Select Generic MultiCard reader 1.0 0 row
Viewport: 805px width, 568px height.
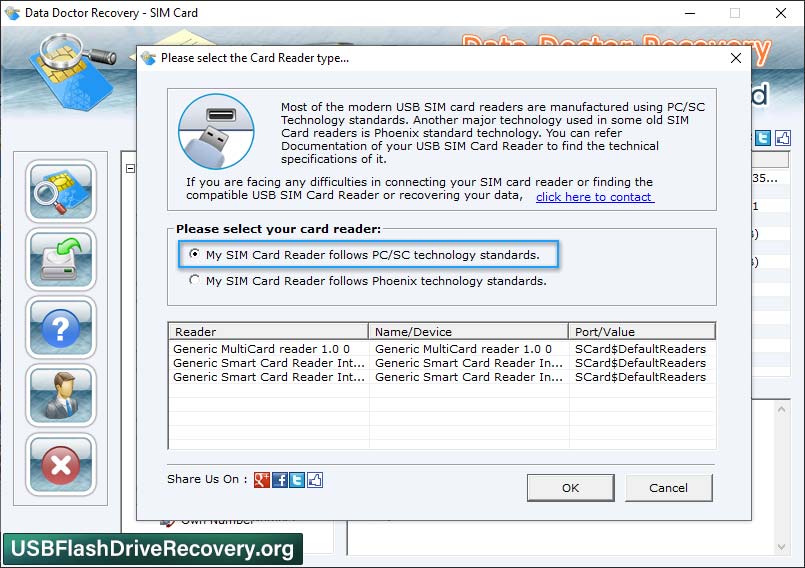point(442,349)
